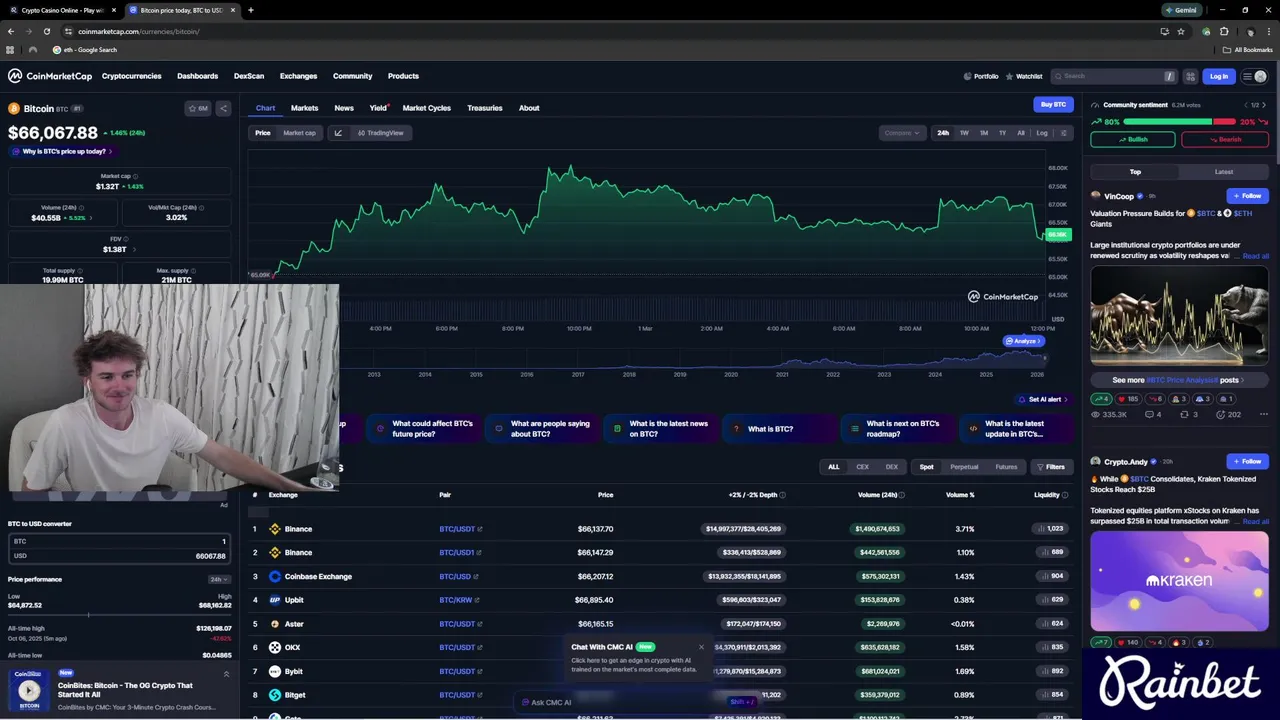
Task: Vote Bullish on community sentiment
Action: [x=1132, y=140]
